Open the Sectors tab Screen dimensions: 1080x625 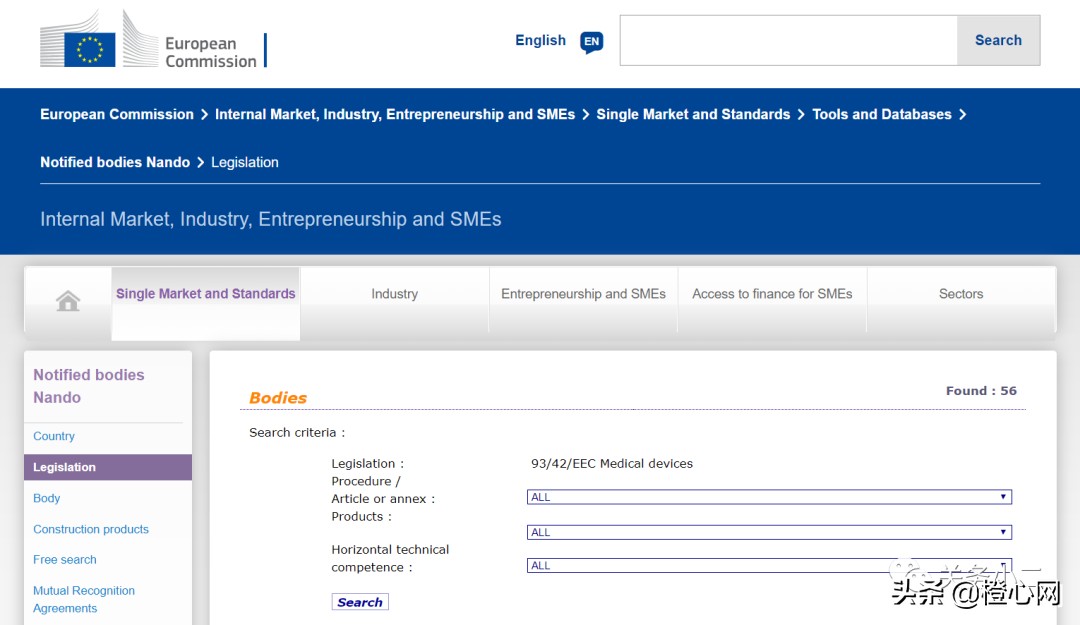tap(960, 294)
